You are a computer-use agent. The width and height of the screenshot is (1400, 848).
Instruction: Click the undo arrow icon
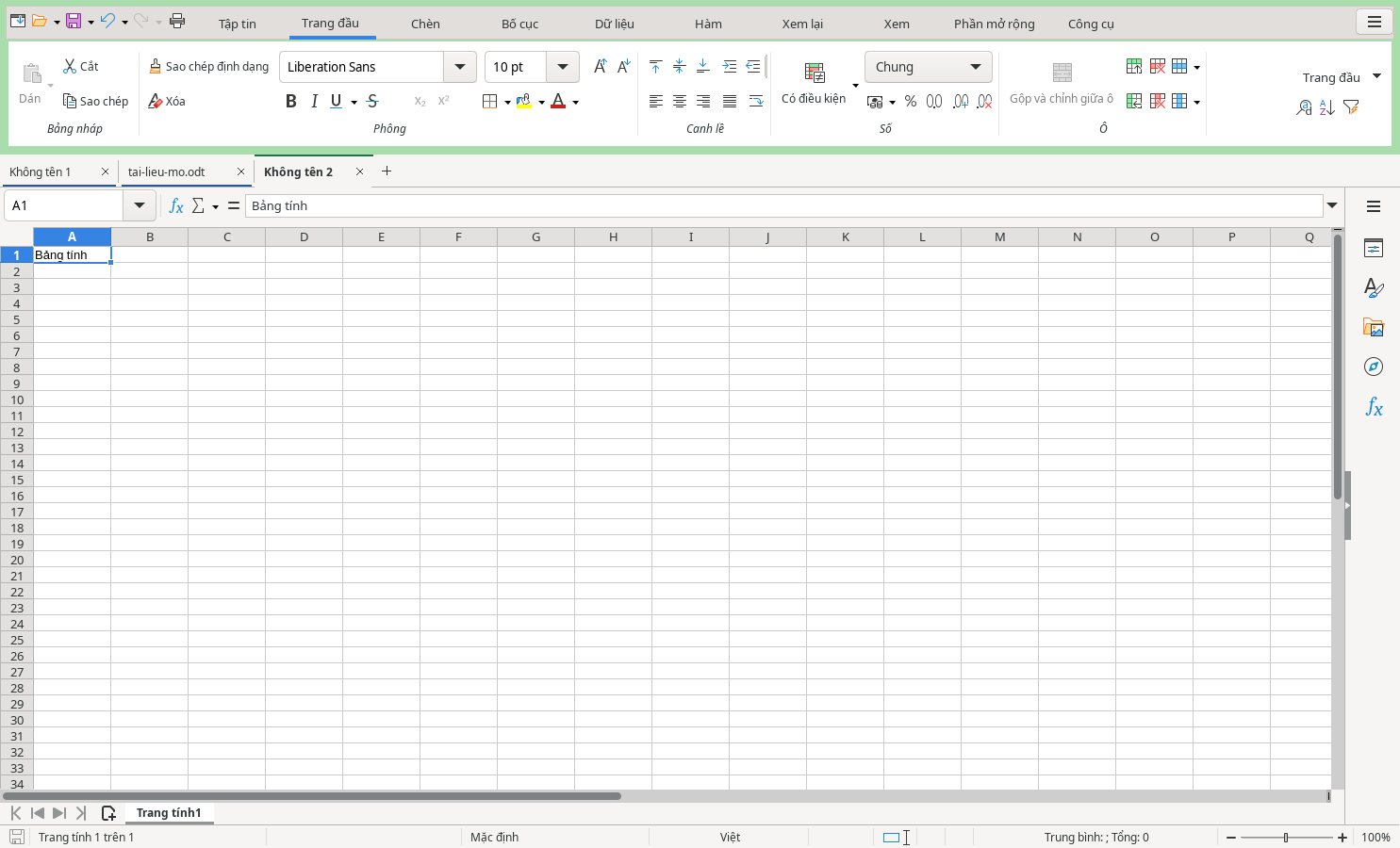[x=107, y=21]
